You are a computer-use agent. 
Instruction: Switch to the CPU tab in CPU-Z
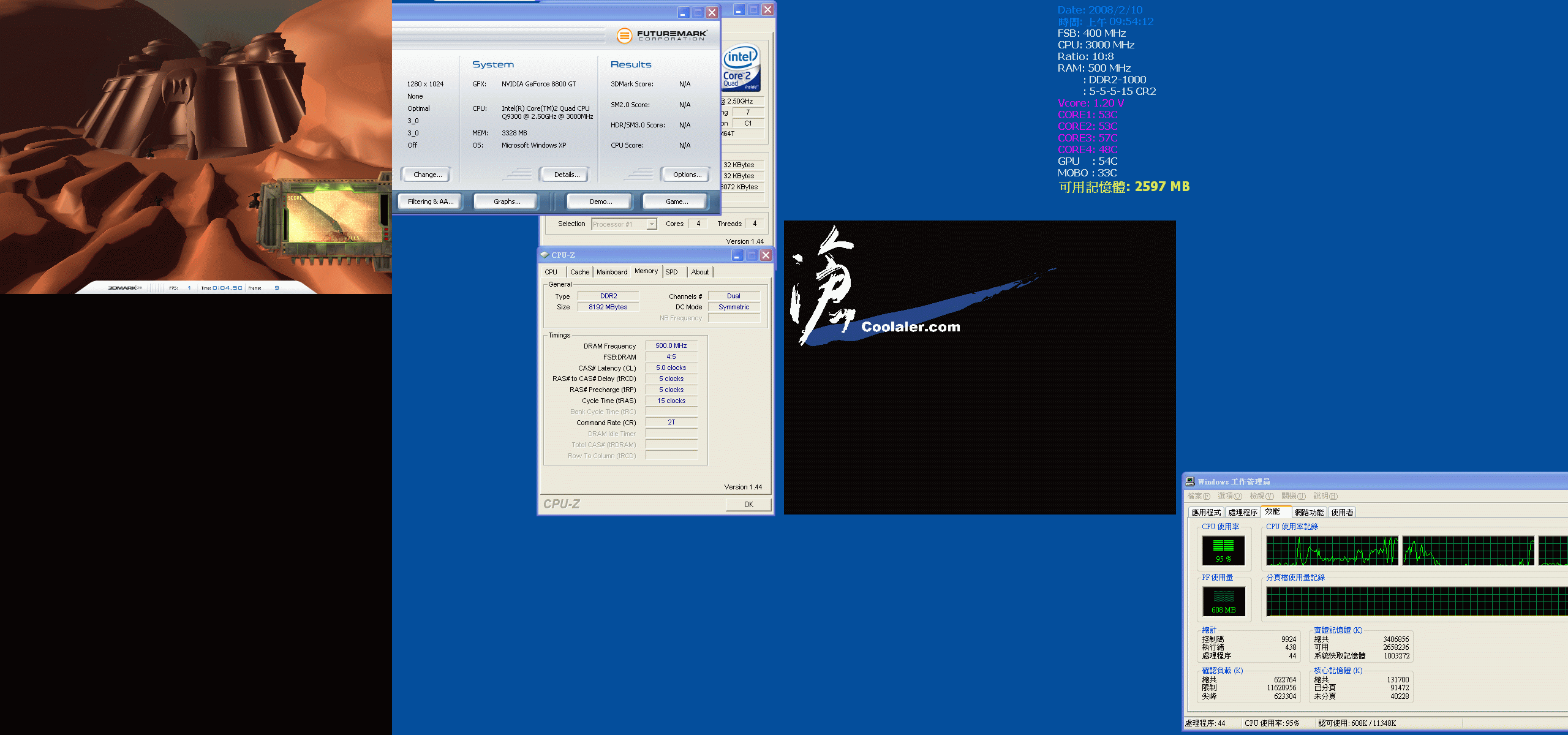pyautogui.click(x=551, y=272)
